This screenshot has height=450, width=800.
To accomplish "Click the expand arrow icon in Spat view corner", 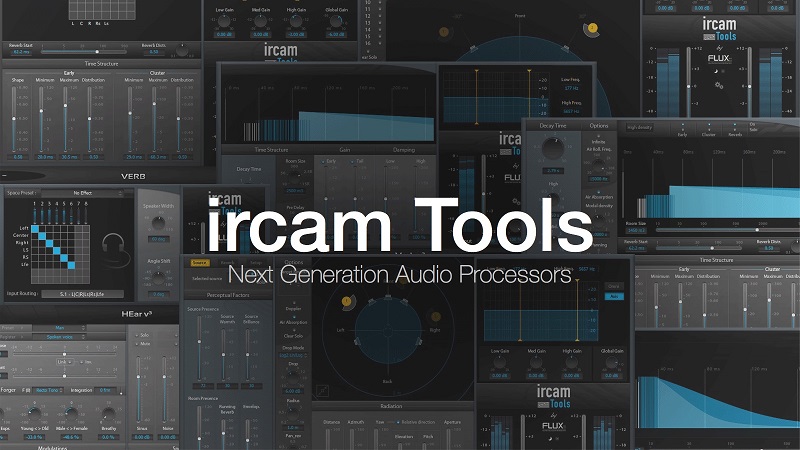I will click(x=322, y=391).
